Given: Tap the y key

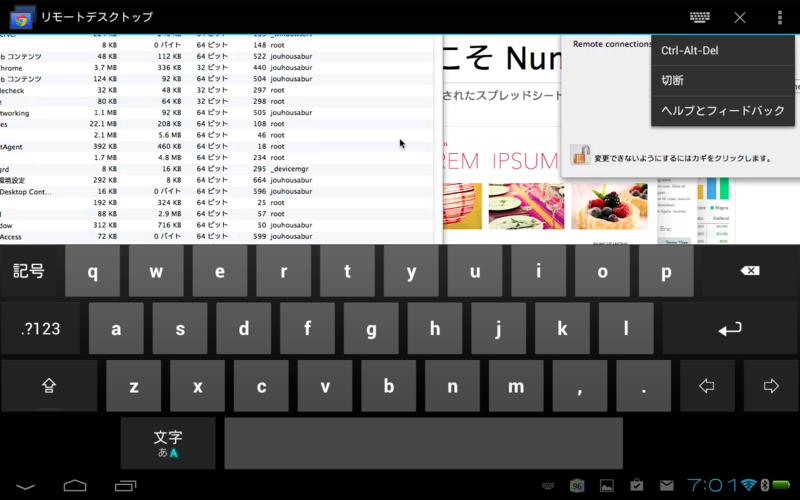Looking at the screenshot, I should tap(411, 271).
